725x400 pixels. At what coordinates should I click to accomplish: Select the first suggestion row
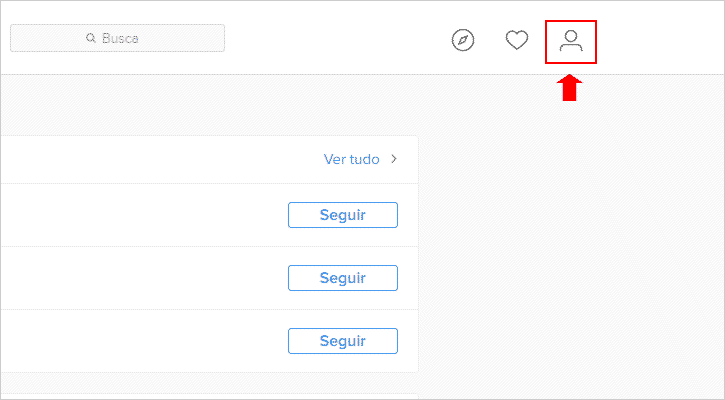click(209, 215)
